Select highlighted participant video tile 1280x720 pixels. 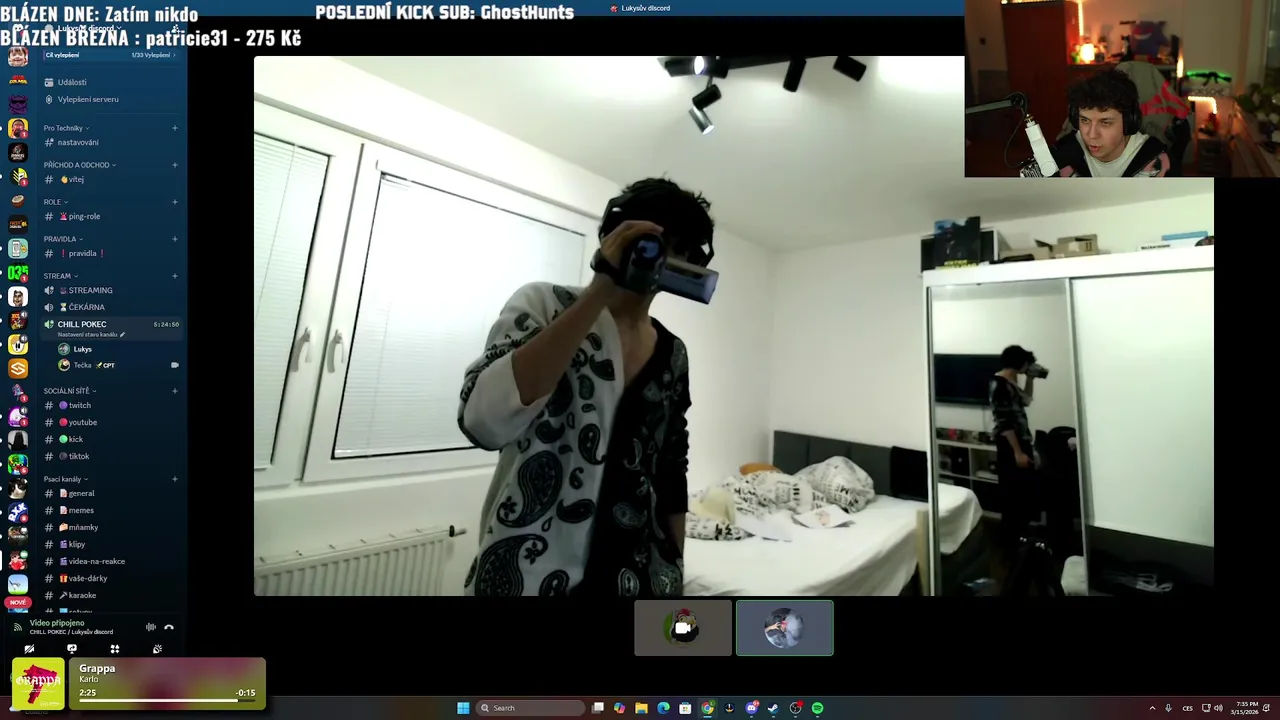click(x=785, y=628)
